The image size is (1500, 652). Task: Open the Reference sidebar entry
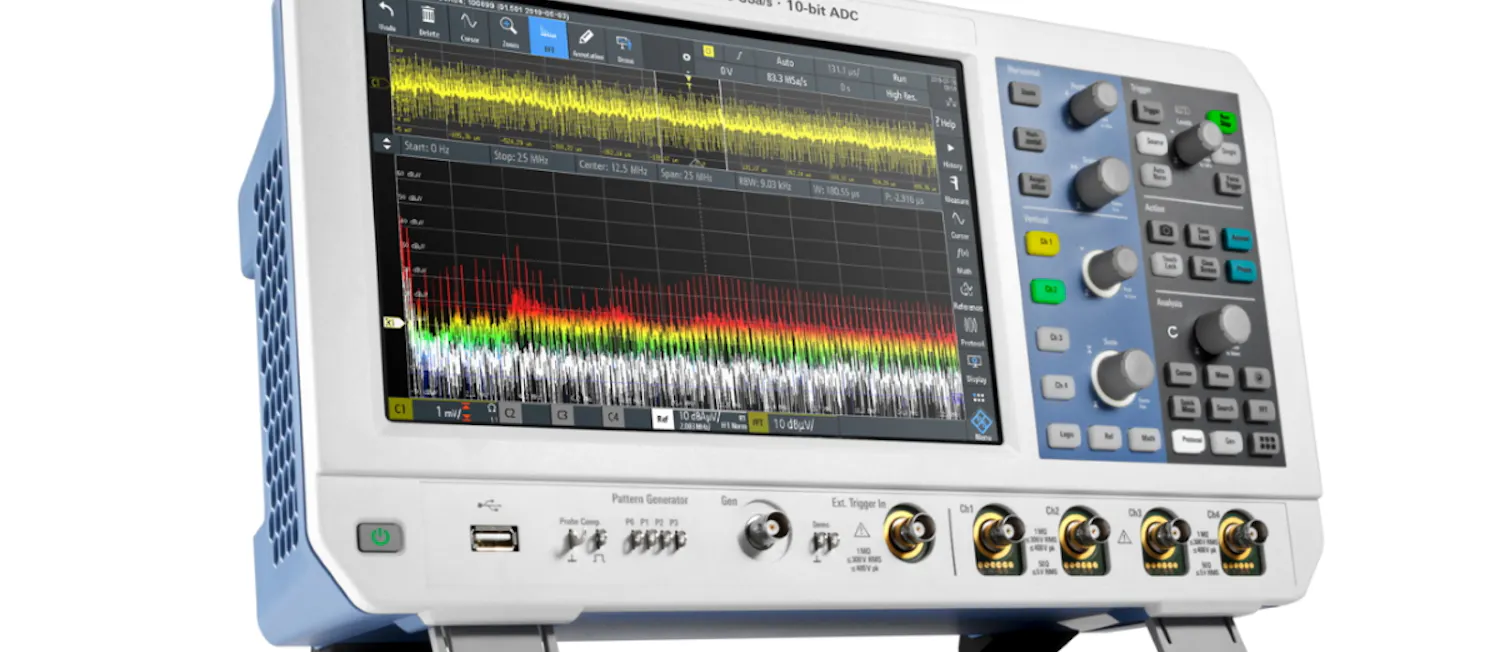(968, 295)
